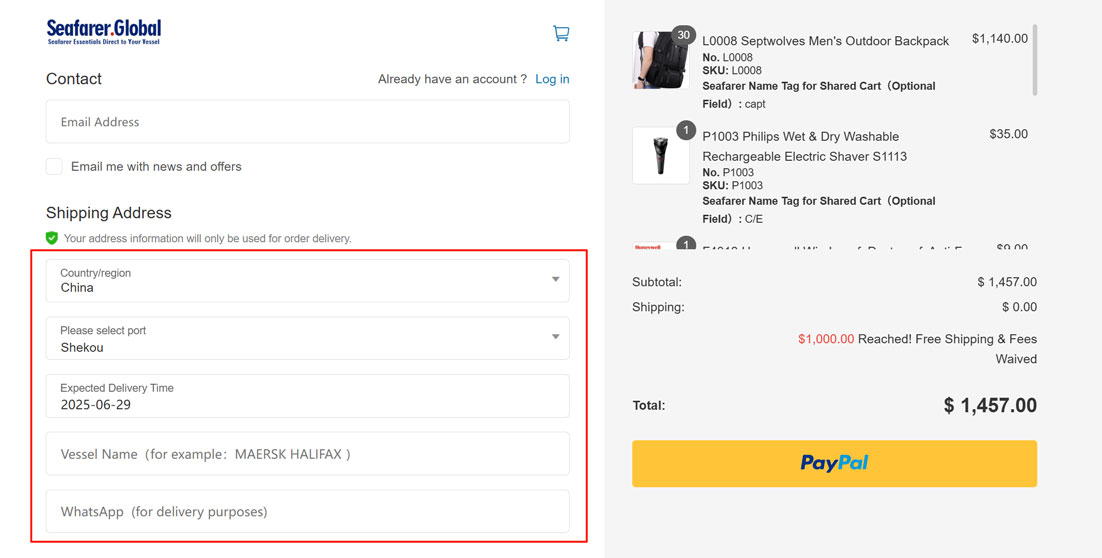Open the Philips shaver product image

[660, 157]
